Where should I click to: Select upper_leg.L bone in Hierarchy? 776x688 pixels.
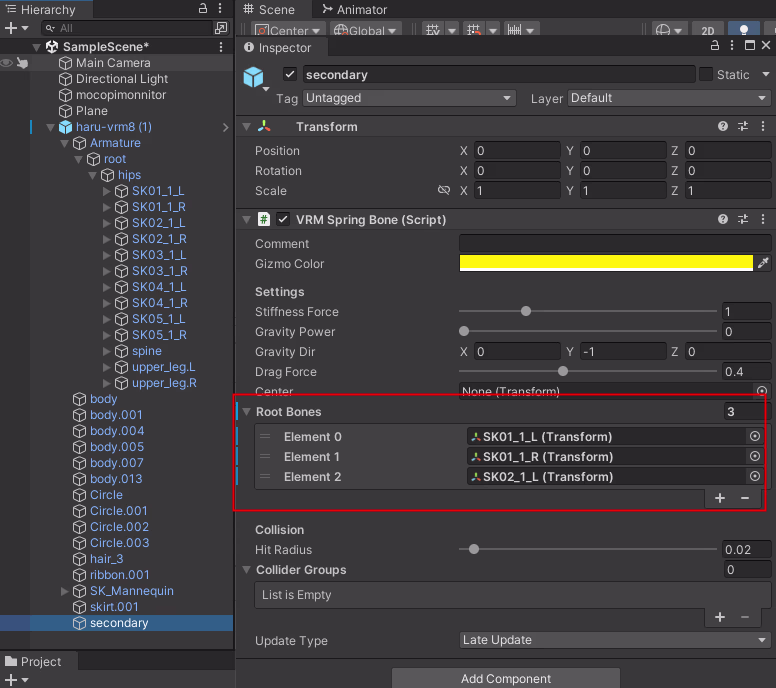[x=163, y=367]
